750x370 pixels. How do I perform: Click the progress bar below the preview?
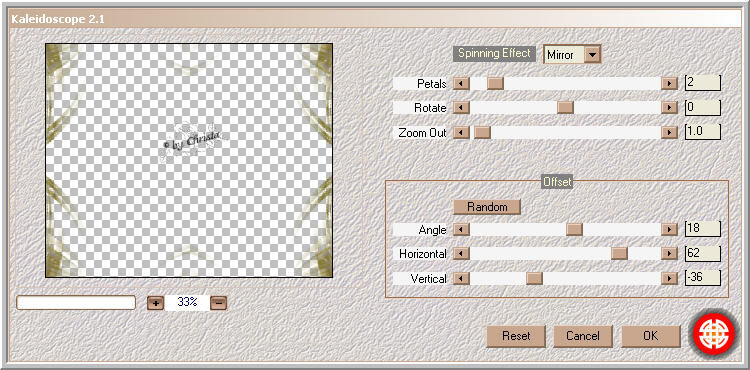tap(76, 303)
